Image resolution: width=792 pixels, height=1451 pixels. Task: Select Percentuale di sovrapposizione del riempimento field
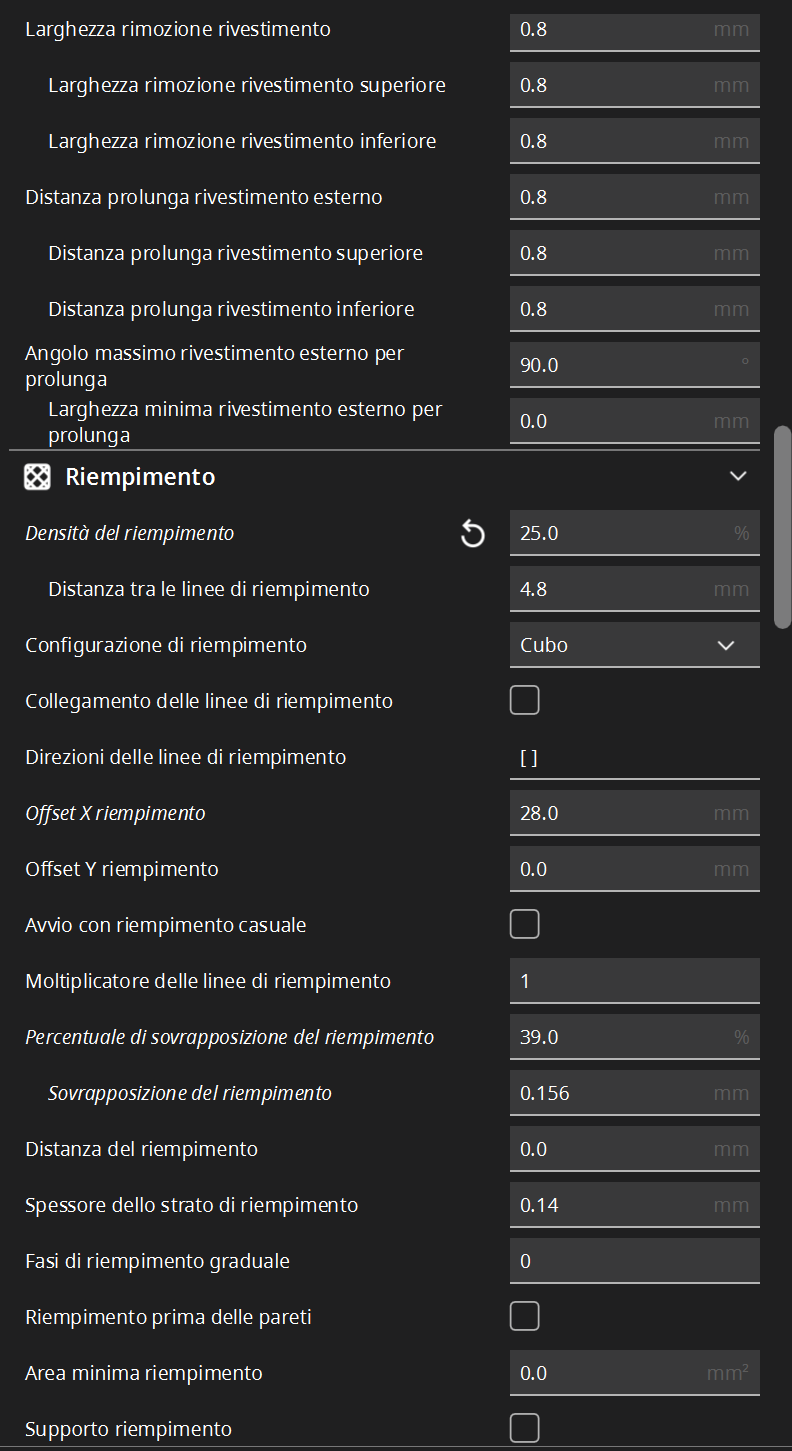pos(635,1037)
